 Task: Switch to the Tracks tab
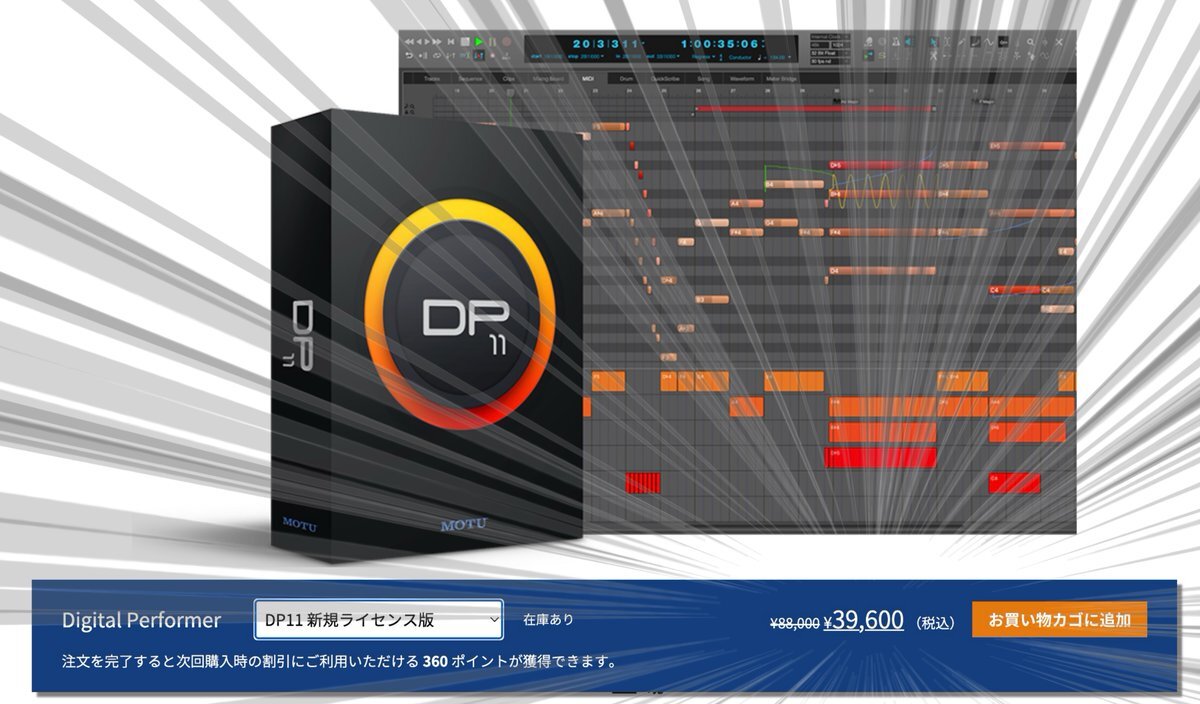(x=432, y=77)
